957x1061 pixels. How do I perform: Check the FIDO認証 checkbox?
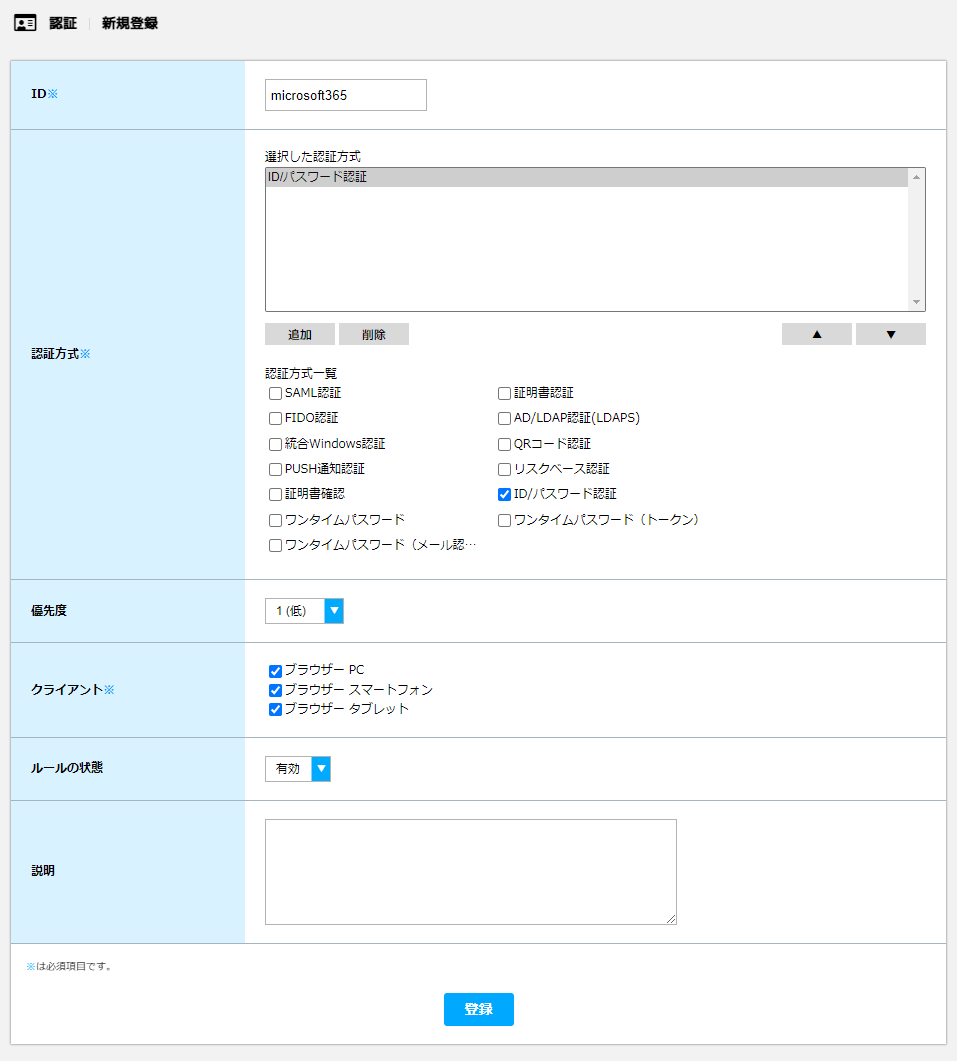[275, 418]
